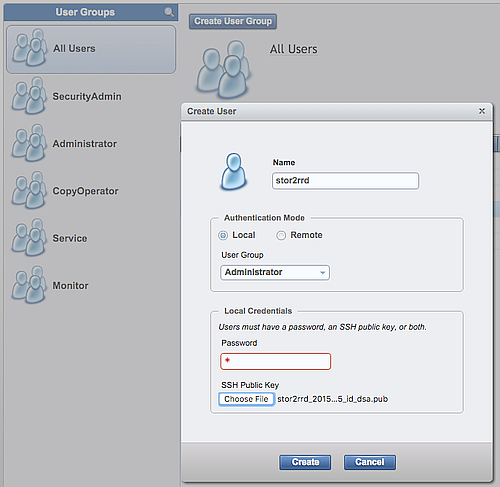Select the Administrator group icon
Screen dimensions: 500x487
(x=29, y=143)
